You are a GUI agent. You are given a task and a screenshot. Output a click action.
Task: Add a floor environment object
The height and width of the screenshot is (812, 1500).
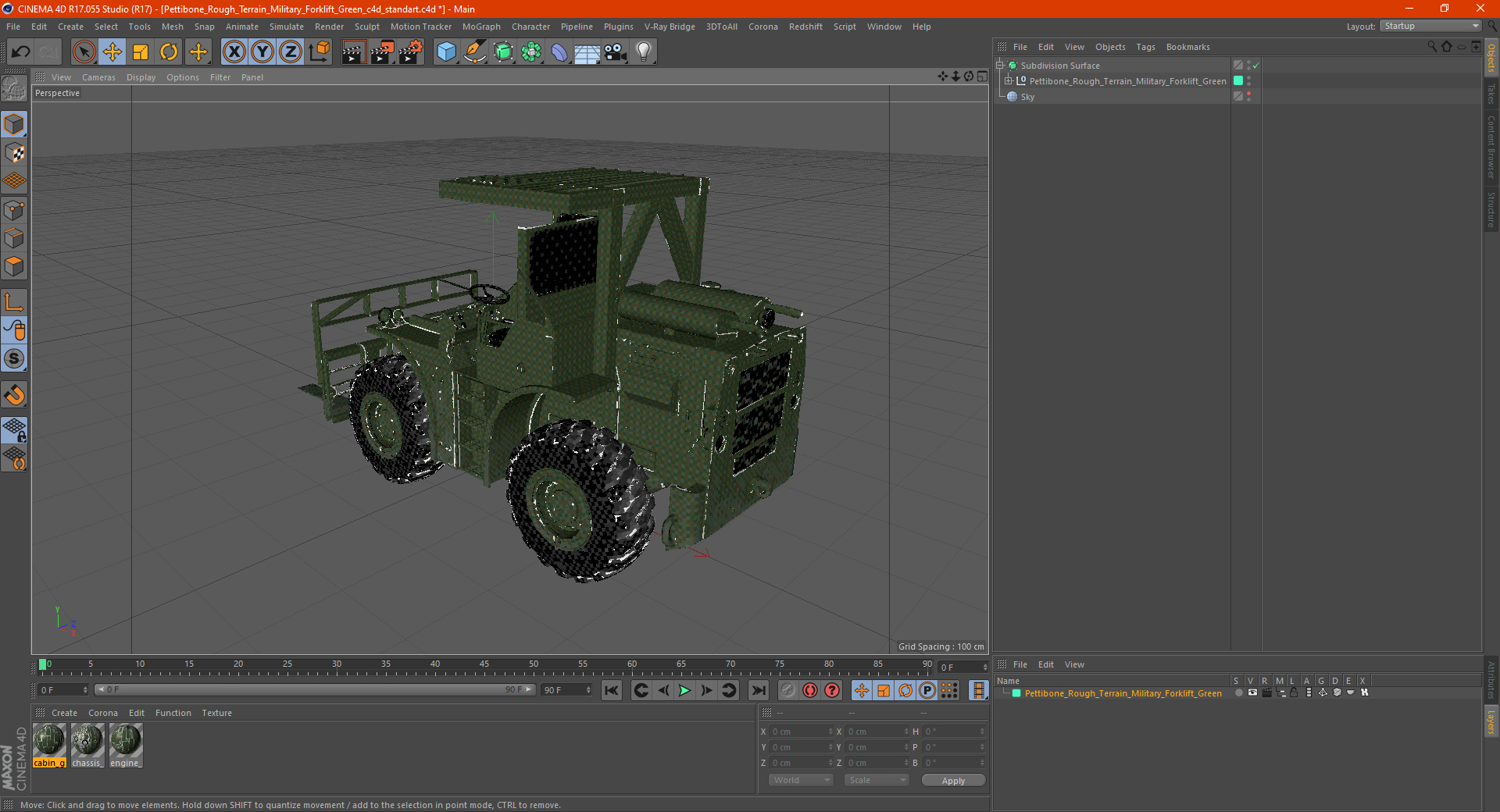[587, 52]
